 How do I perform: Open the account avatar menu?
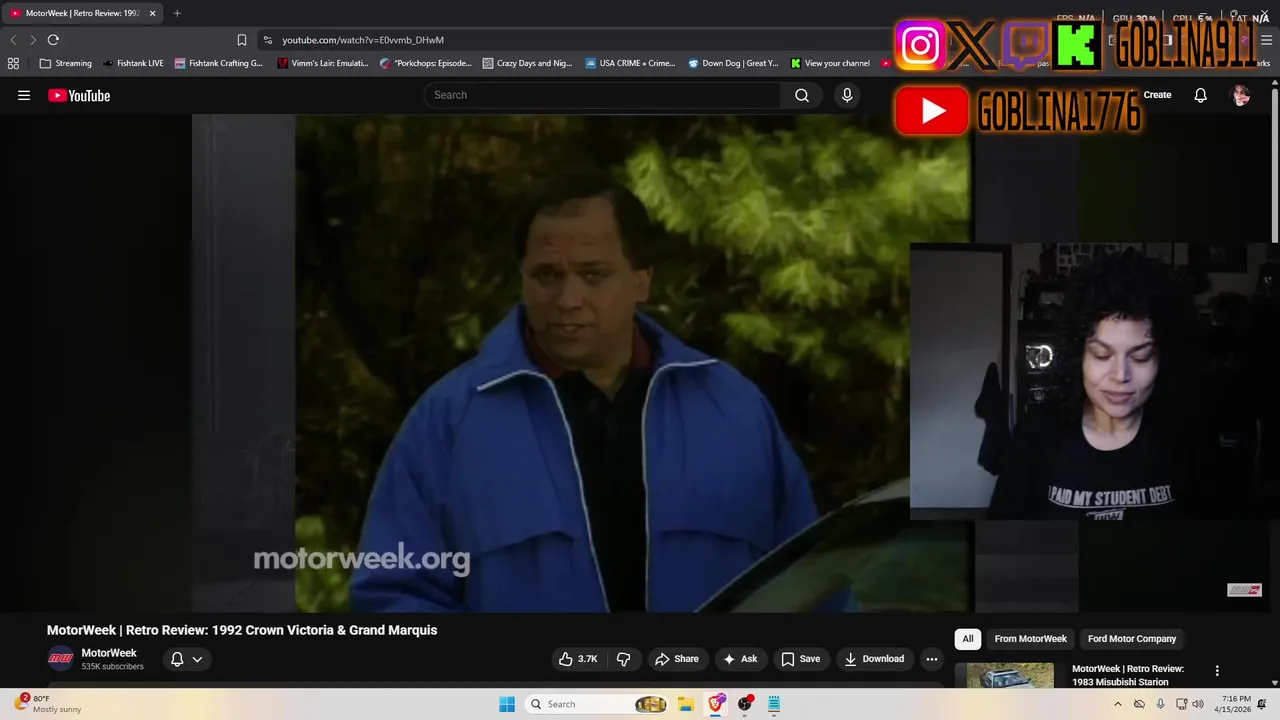click(x=1241, y=95)
